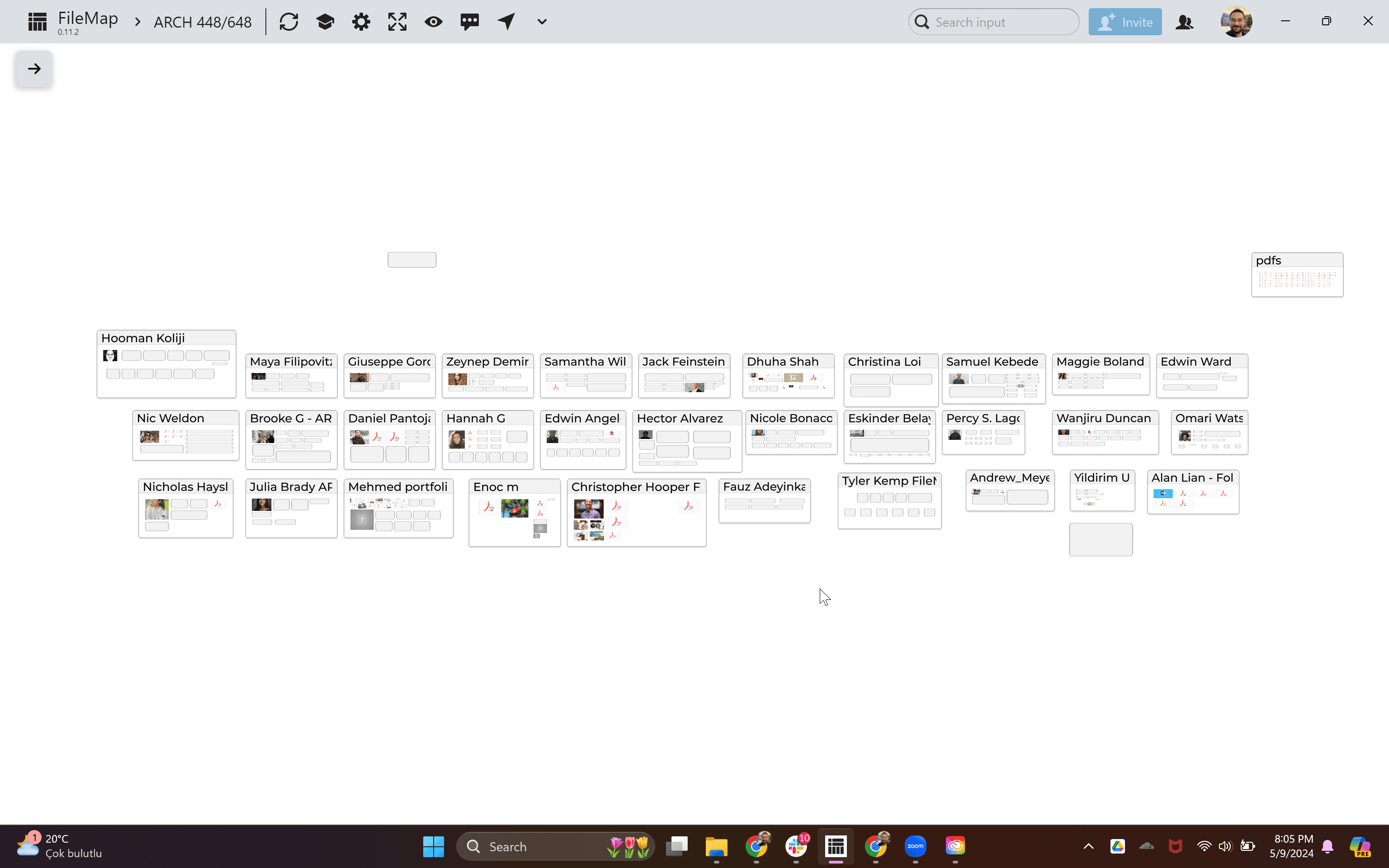
Task: Open Zoom from the Windows taskbar
Action: (915, 846)
